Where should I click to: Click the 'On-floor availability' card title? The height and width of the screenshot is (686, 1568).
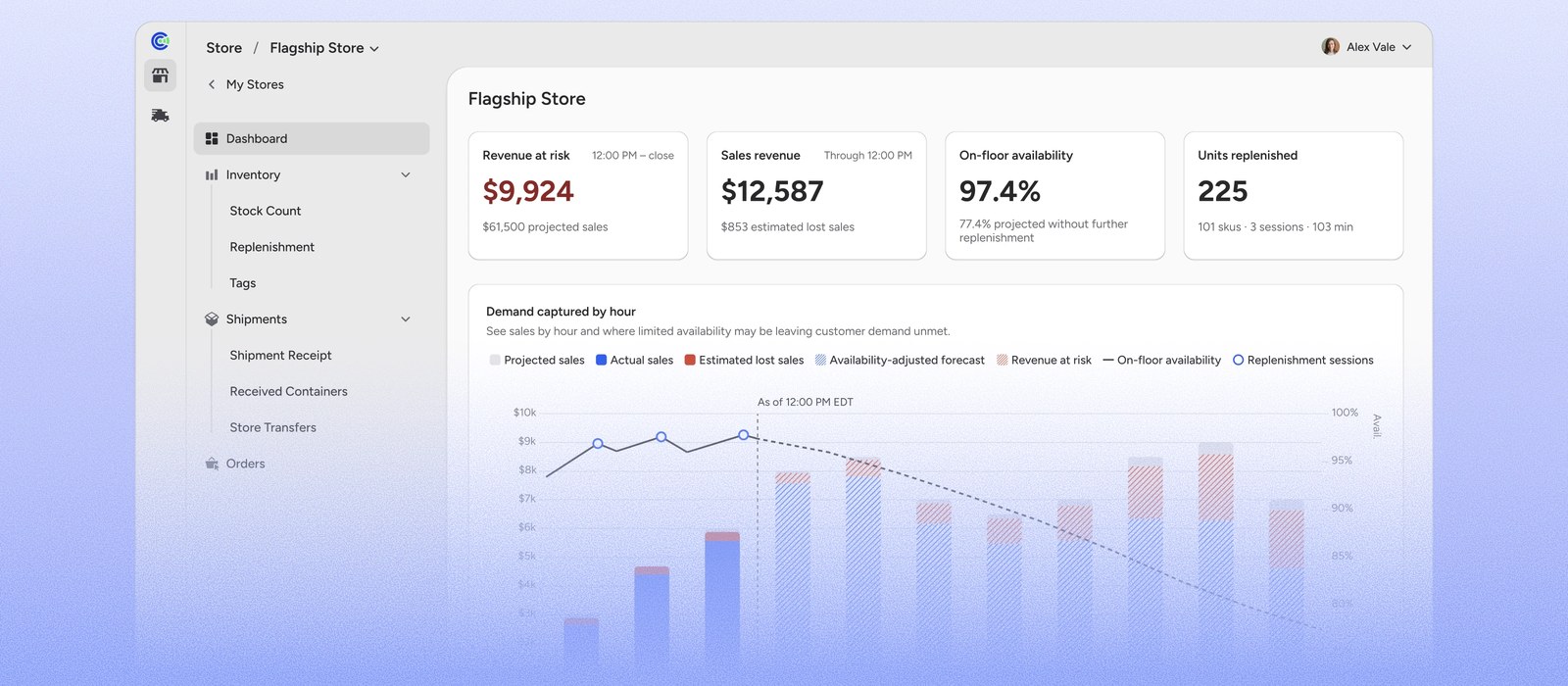tap(1016, 156)
